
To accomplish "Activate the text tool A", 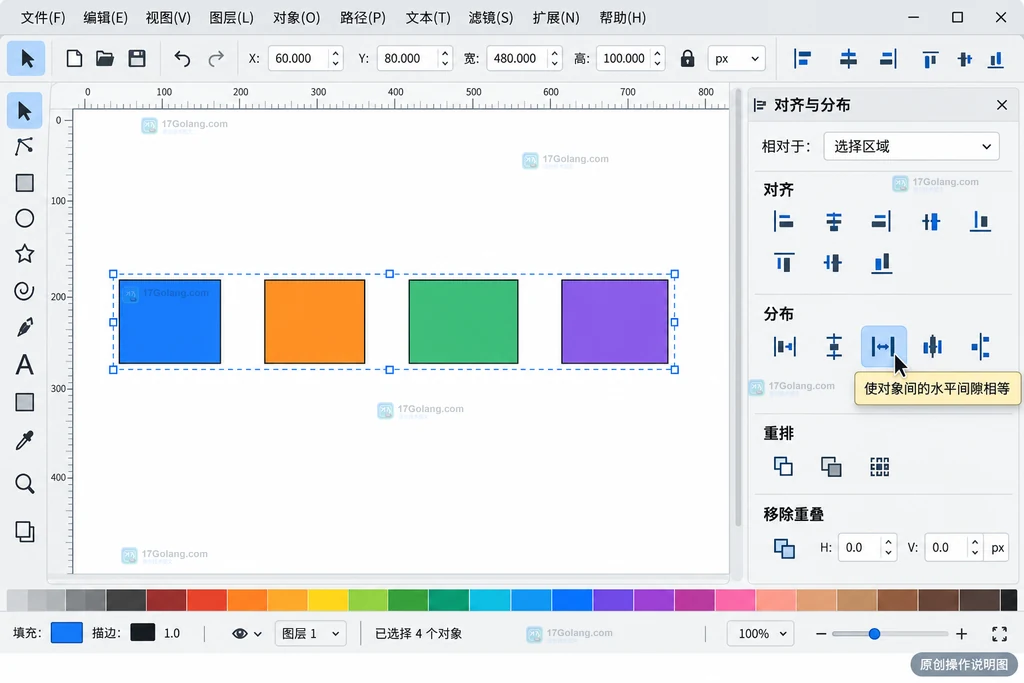I will (25, 364).
